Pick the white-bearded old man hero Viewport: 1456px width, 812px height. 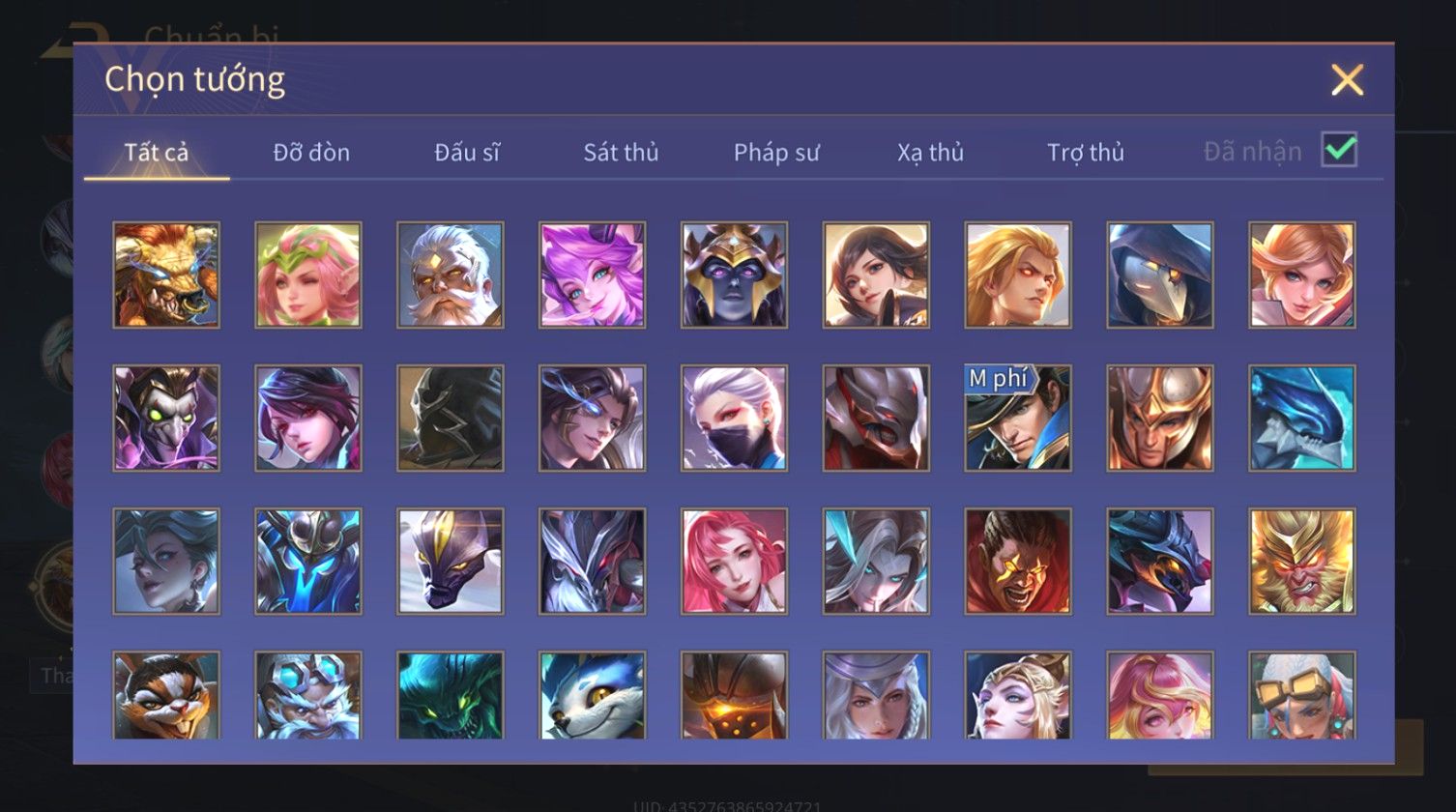point(451,275)
